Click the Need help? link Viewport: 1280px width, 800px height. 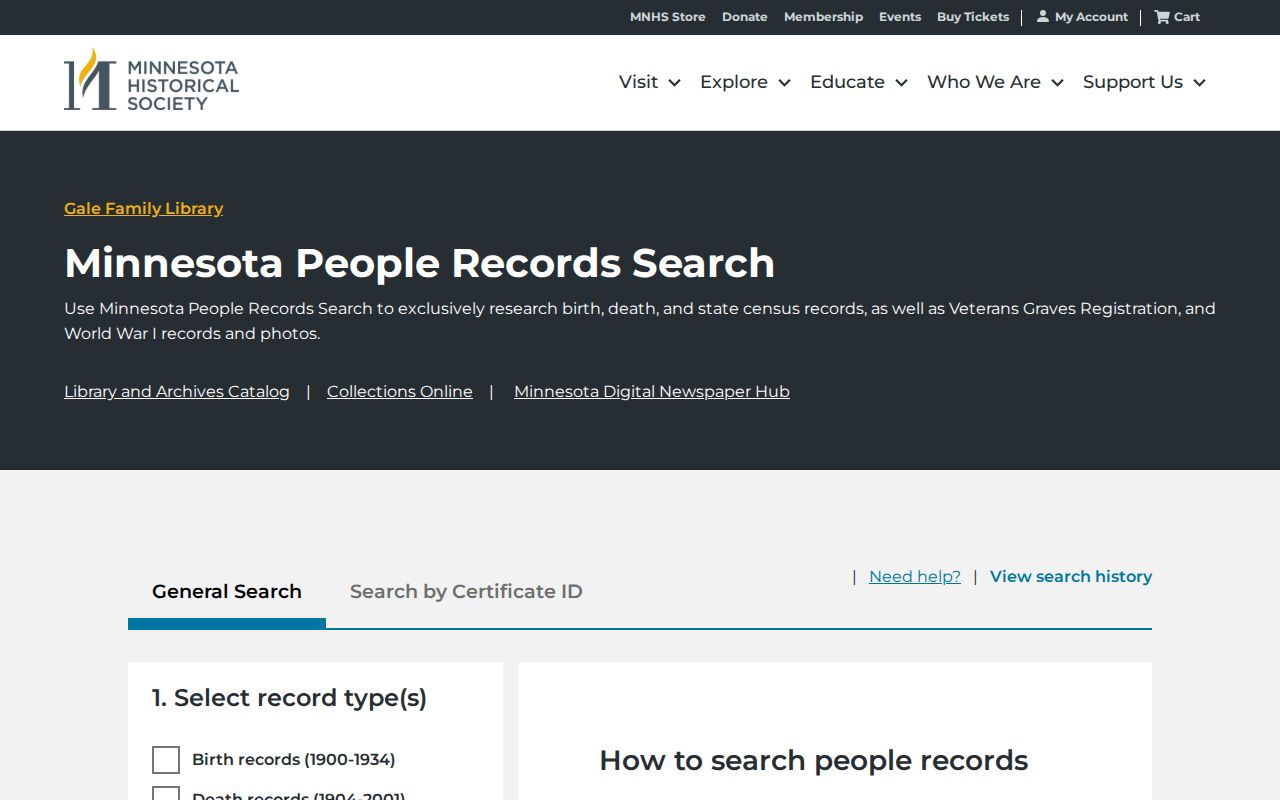(915, 576)
